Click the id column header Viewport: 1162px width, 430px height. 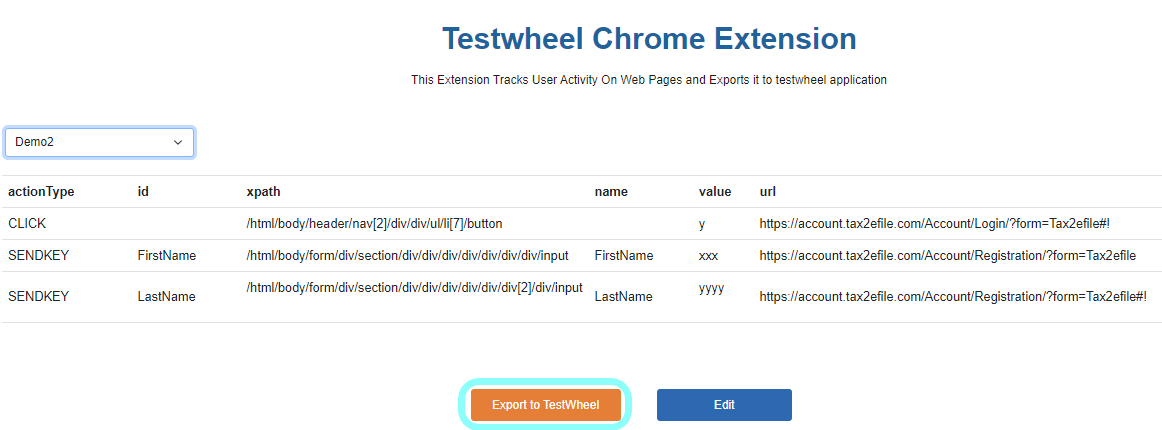143,191
